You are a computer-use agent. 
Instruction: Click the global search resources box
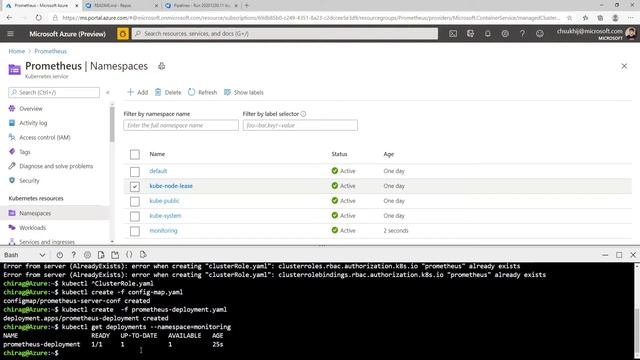coord(285,33)
